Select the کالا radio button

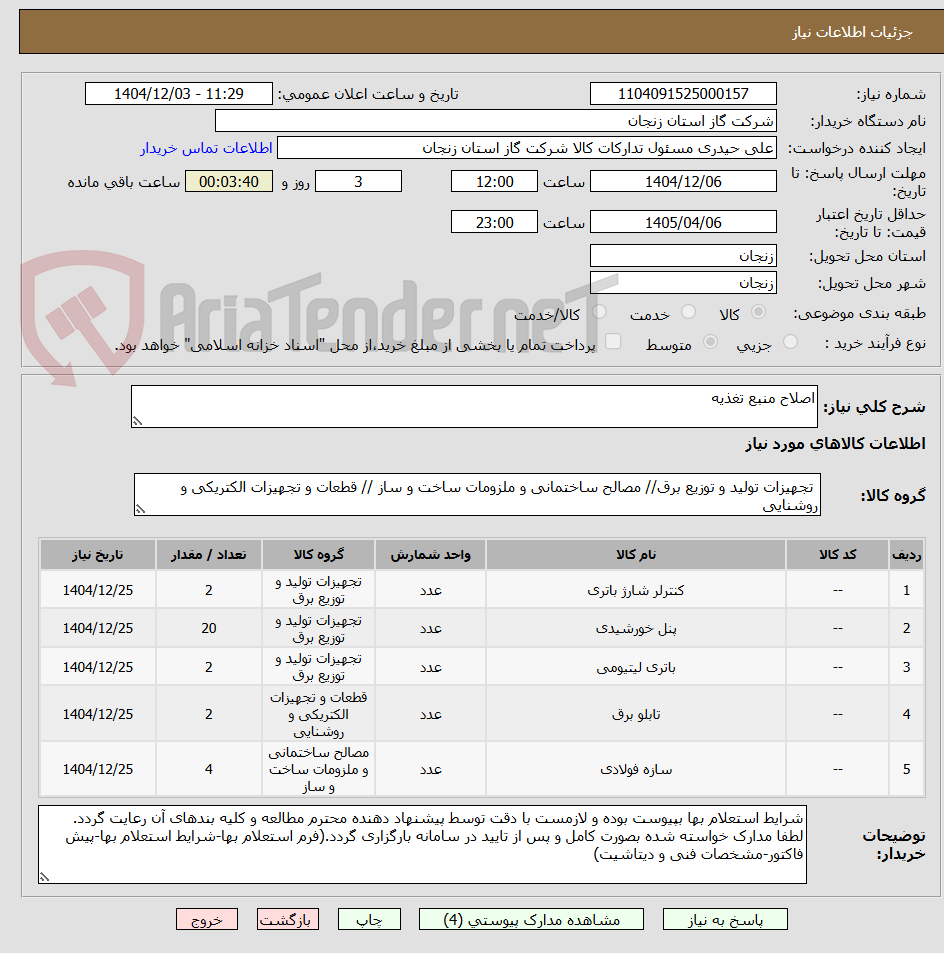[x=758, y=312]
